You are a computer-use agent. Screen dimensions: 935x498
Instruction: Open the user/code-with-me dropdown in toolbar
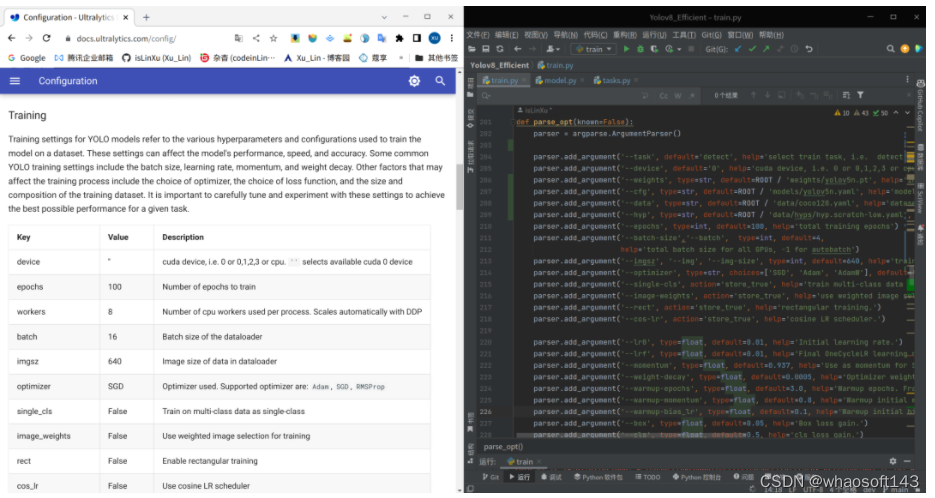553,49
